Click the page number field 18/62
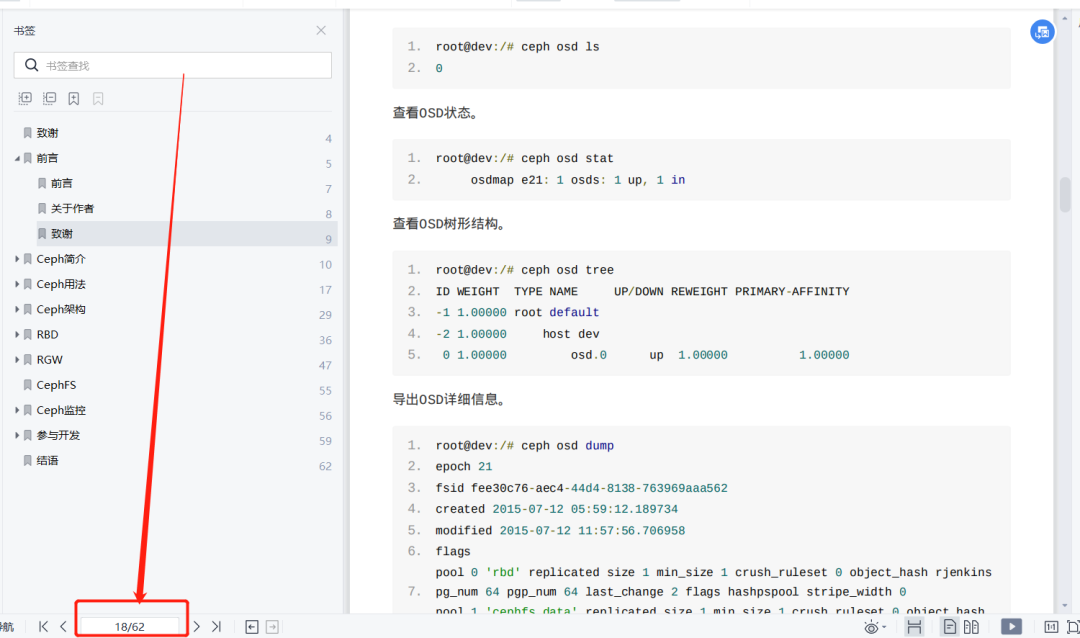Viewport: 1080px width, 638px height. (129, 626)
